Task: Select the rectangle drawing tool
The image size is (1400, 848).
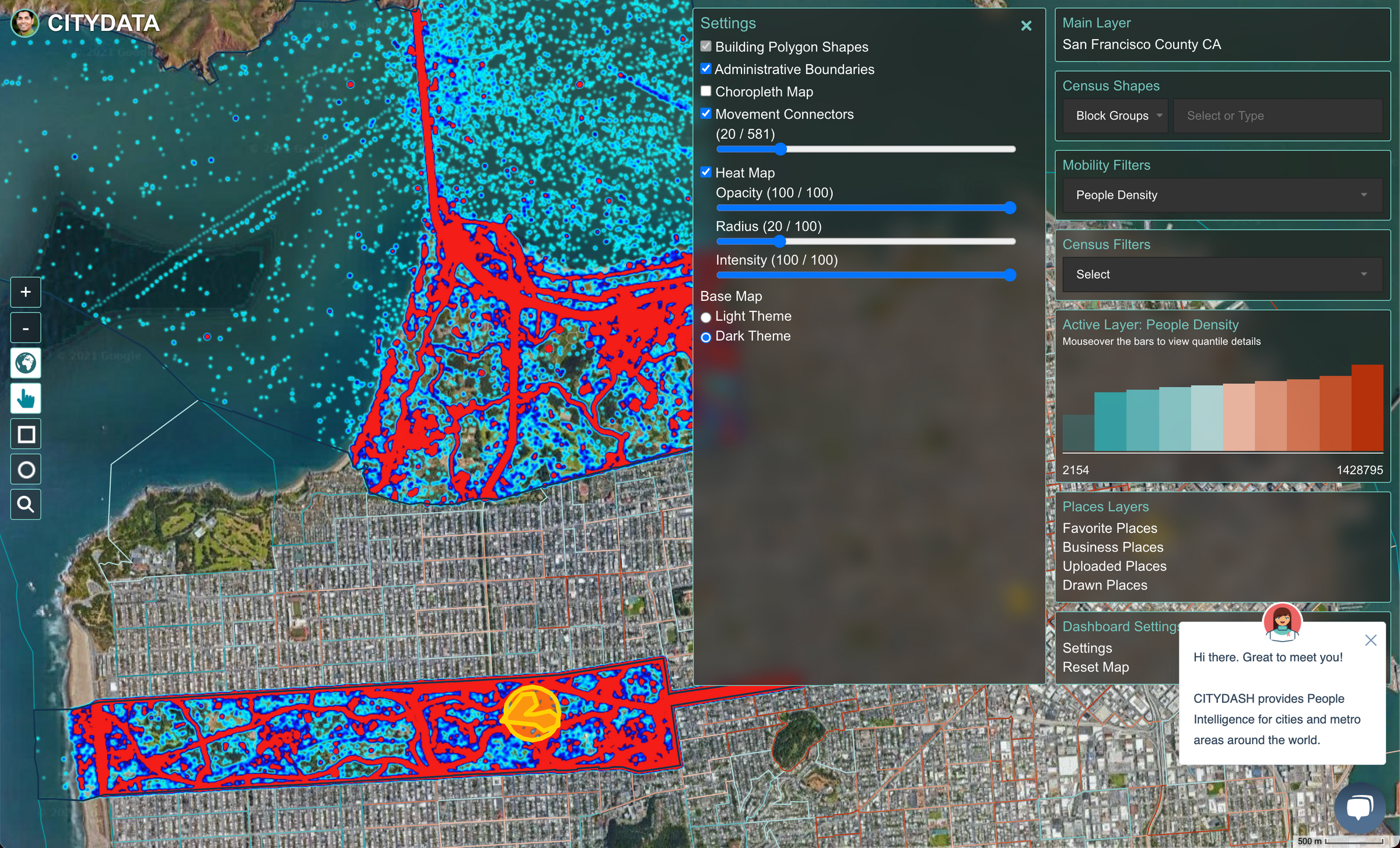Action: point(25,433)
